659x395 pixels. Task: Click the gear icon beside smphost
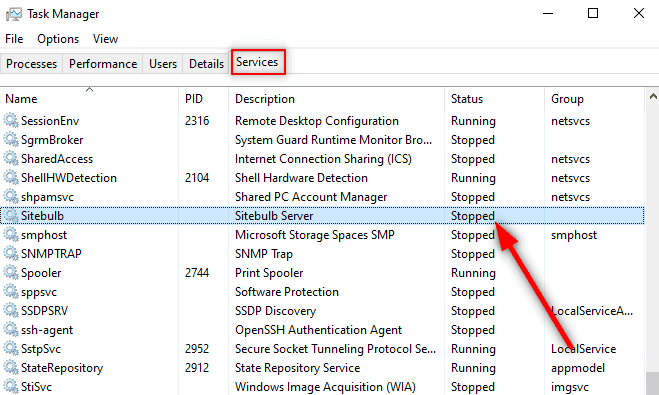click(11, 234)
